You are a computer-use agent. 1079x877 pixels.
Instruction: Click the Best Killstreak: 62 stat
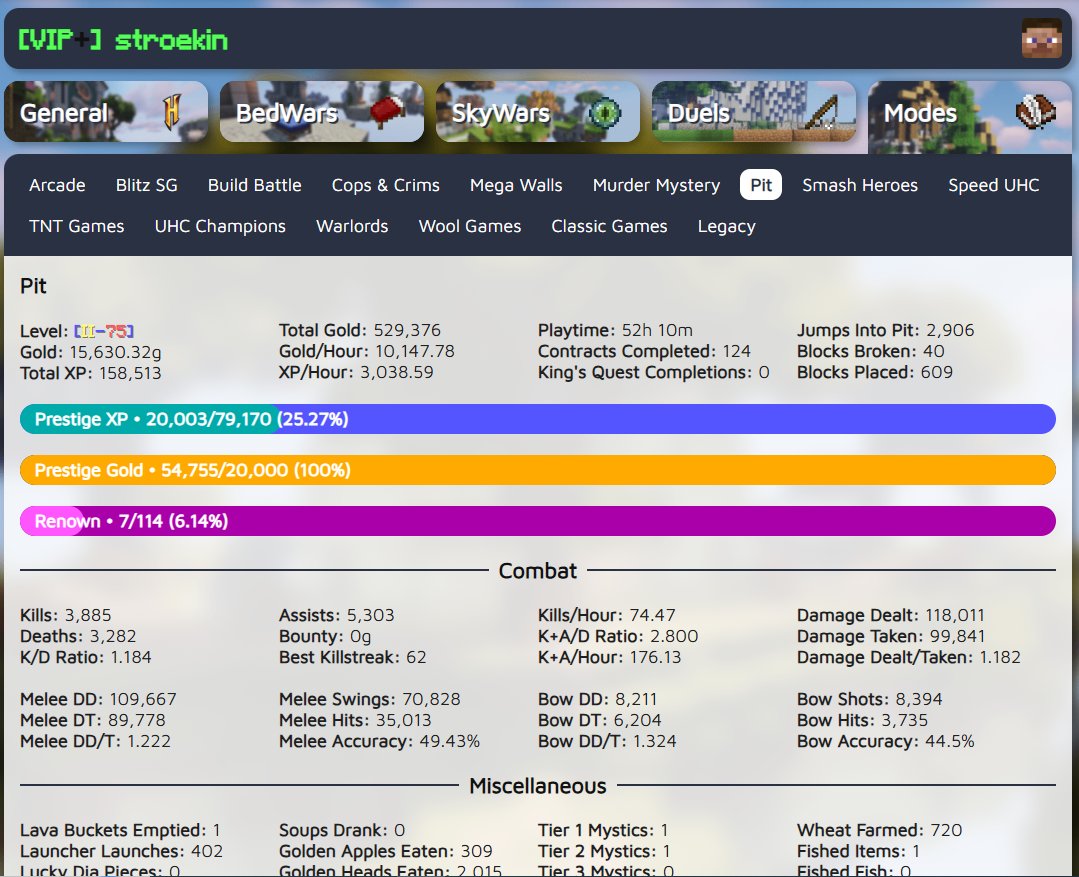pyautogui.click(x=352, y=657)
